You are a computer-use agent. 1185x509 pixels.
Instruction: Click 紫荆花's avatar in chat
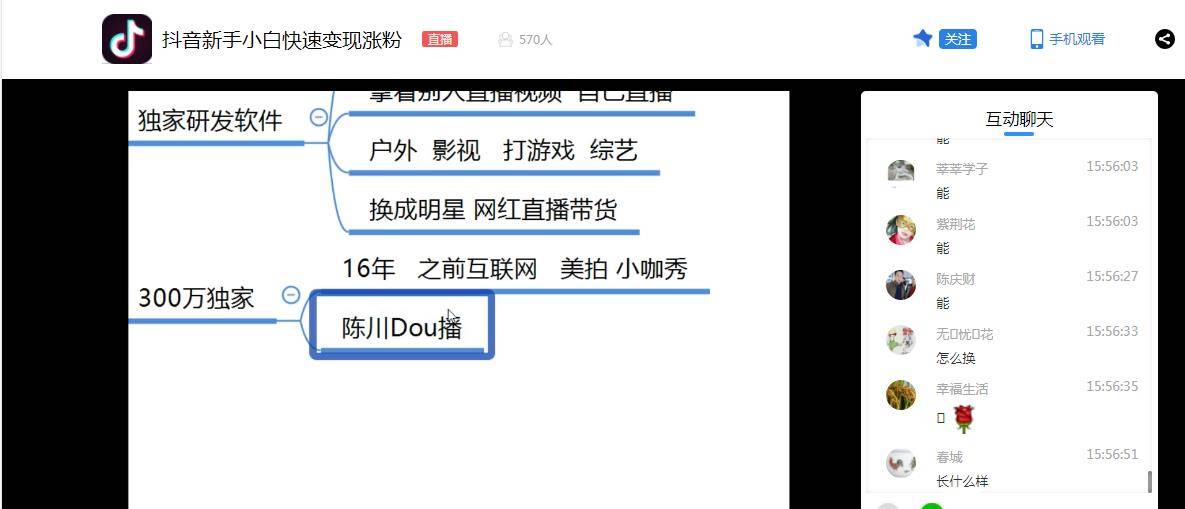(901, 230)
